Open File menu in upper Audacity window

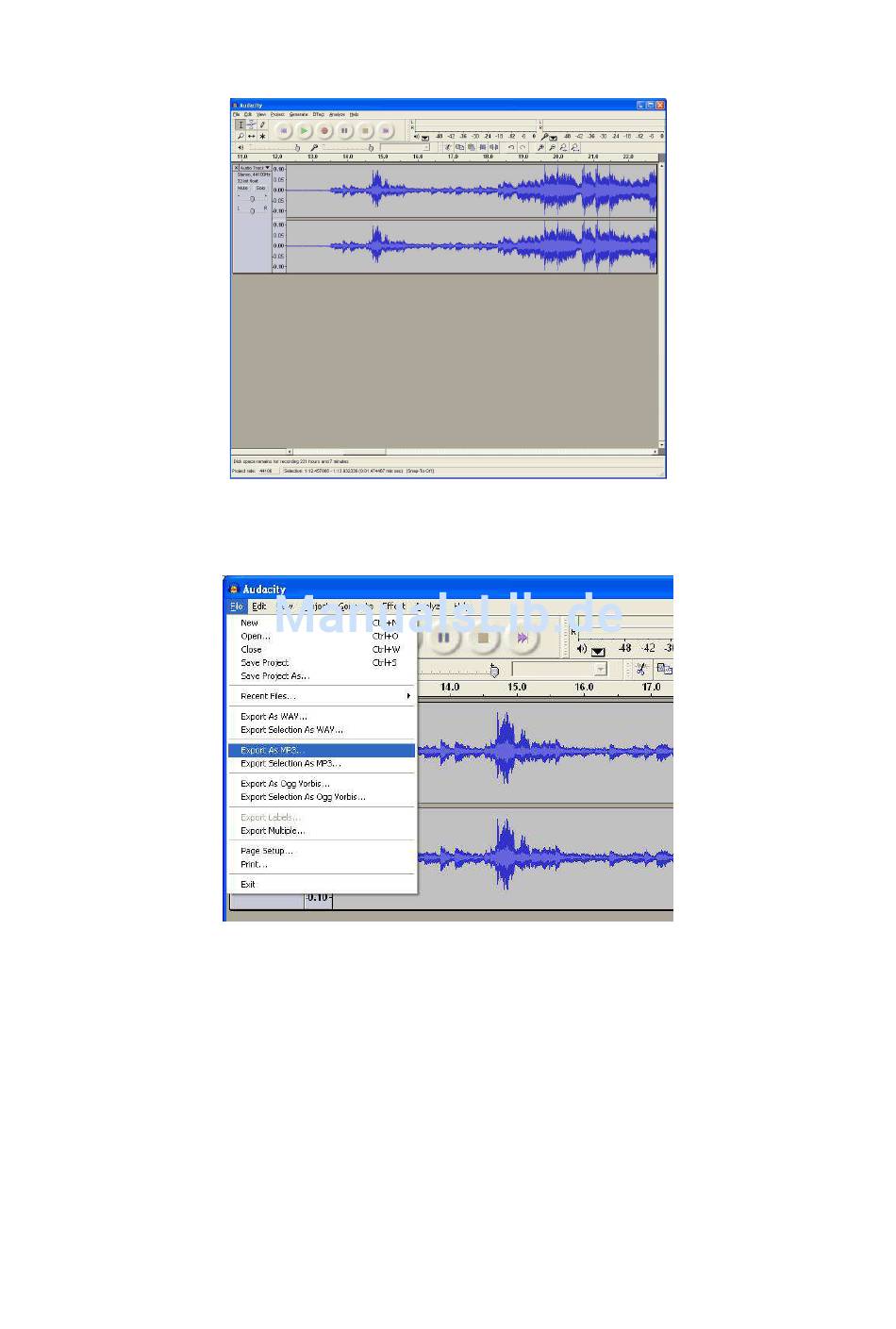click(x=237, y=114)
